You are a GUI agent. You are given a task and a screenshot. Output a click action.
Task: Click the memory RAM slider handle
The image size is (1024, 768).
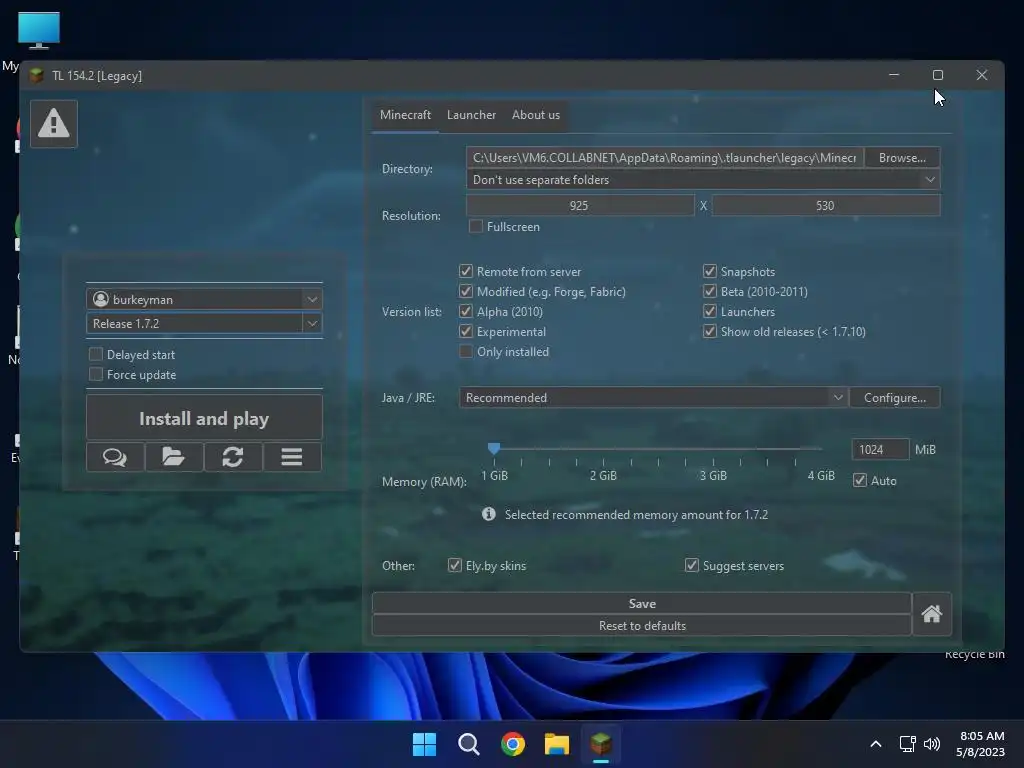point(494,448)
